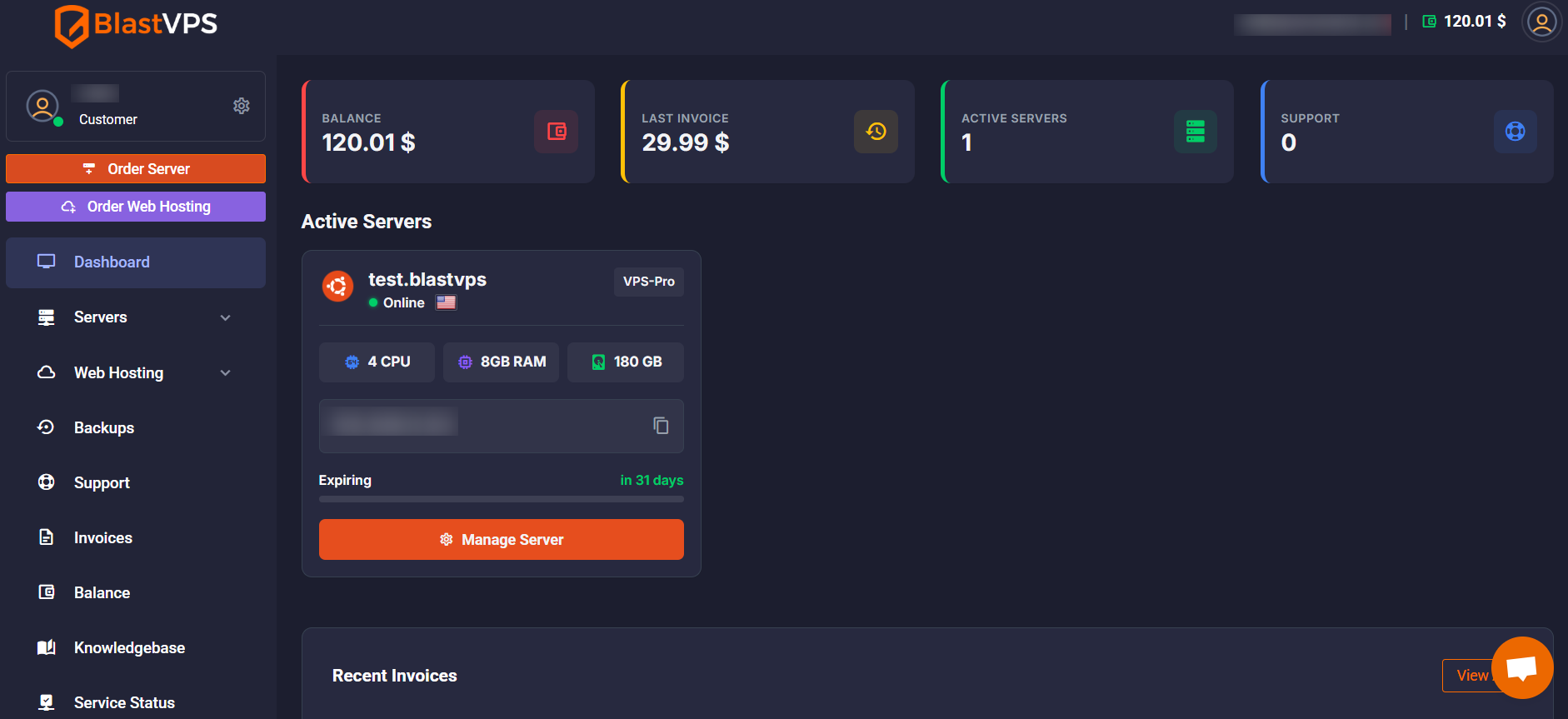Click the test.blastvps server name

(x=427, y=280)
